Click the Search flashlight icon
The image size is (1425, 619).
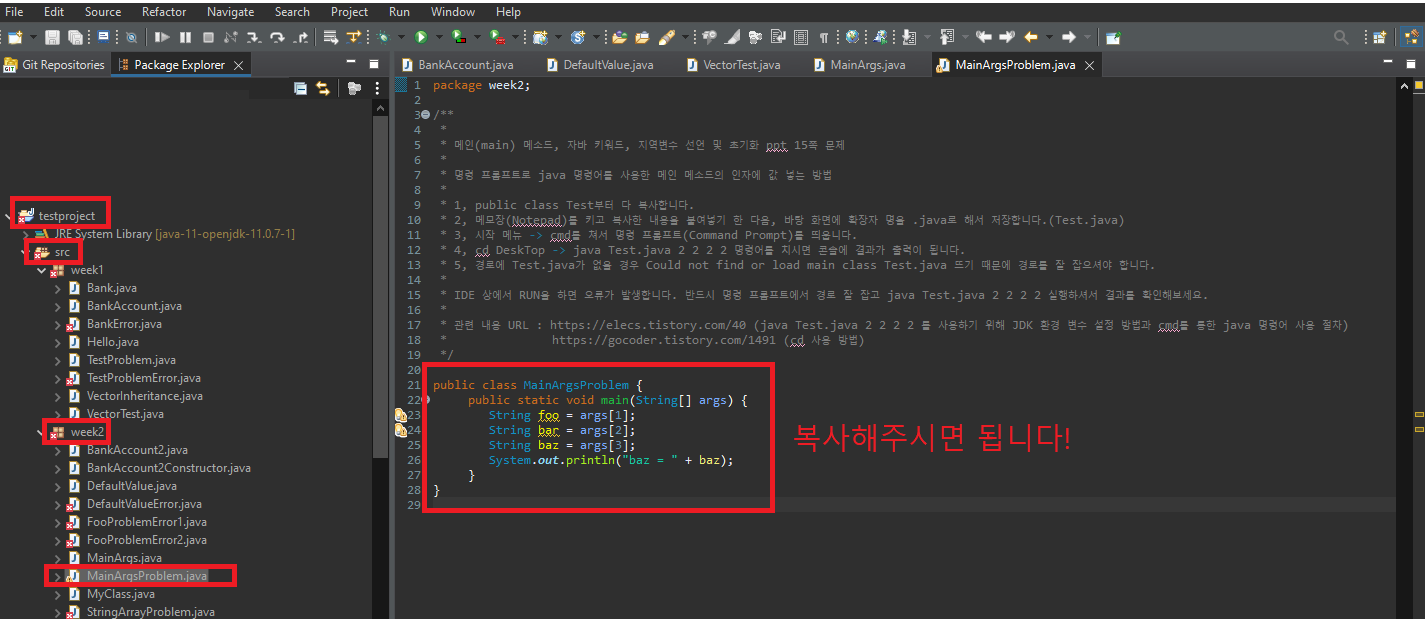pyautogui.click(x=665, y=37)
